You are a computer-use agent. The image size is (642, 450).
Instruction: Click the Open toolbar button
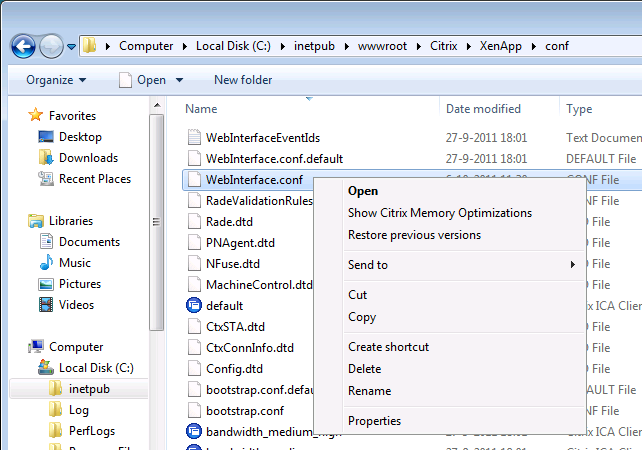142,80
